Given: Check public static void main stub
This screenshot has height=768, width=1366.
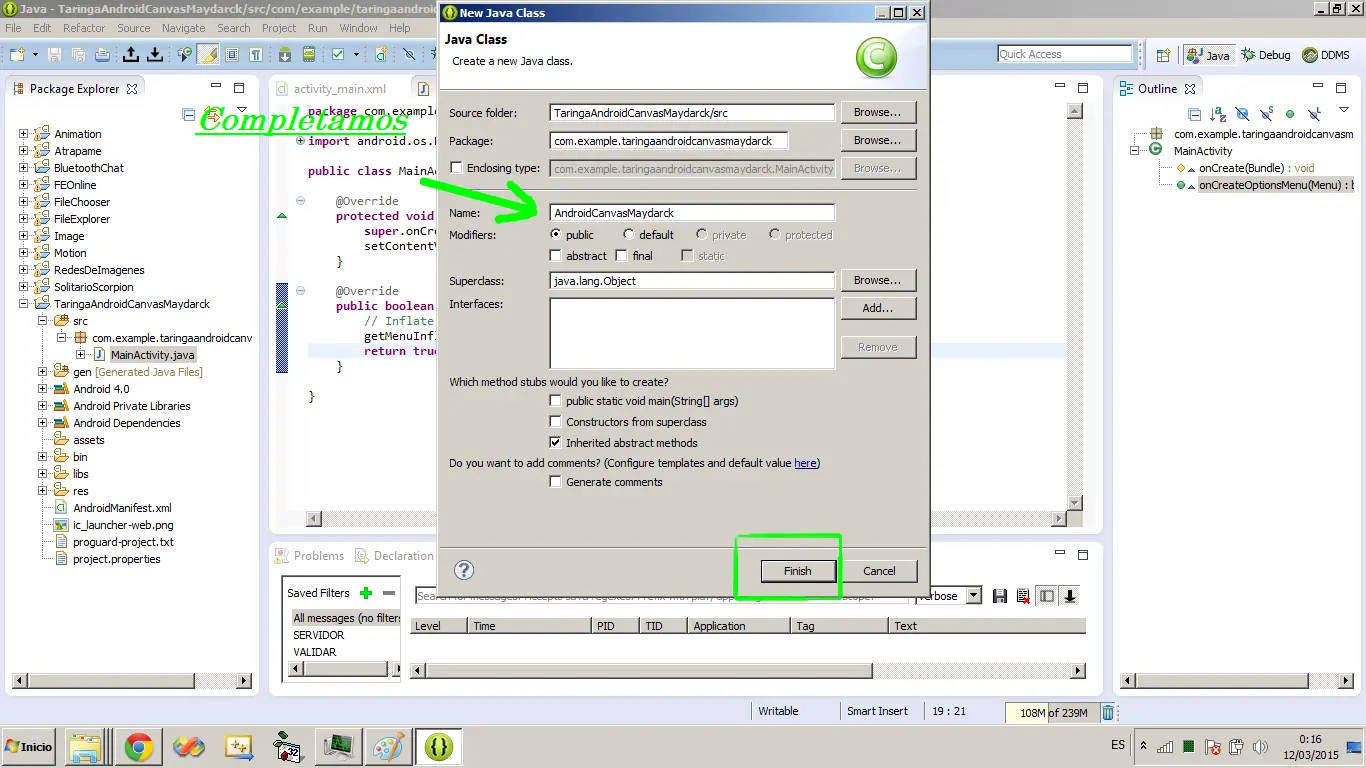Looking at the screenshot, I should pyautogui.click(x=556, y=401).
